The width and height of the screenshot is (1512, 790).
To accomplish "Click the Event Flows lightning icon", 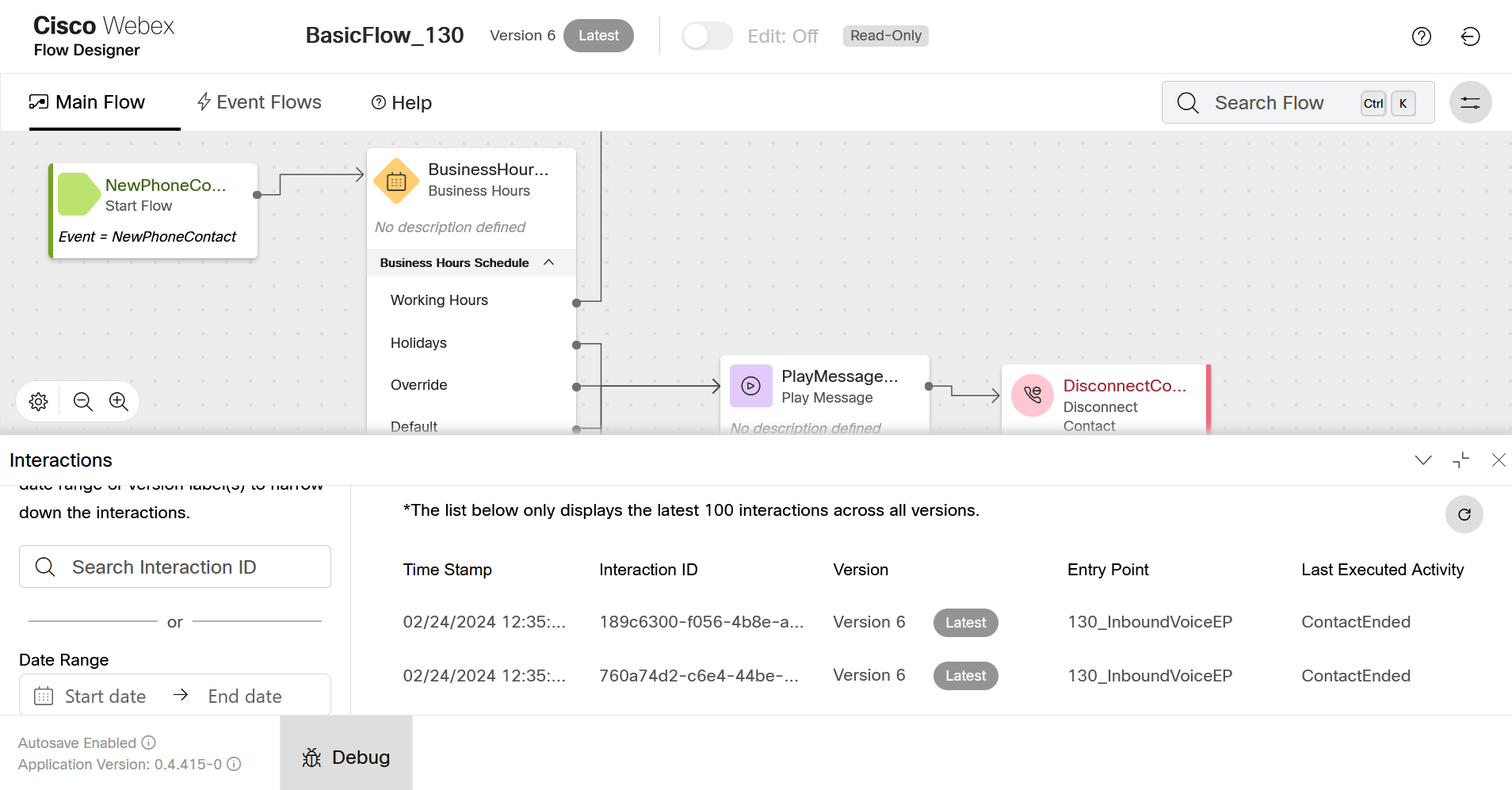I will point(204,102).
